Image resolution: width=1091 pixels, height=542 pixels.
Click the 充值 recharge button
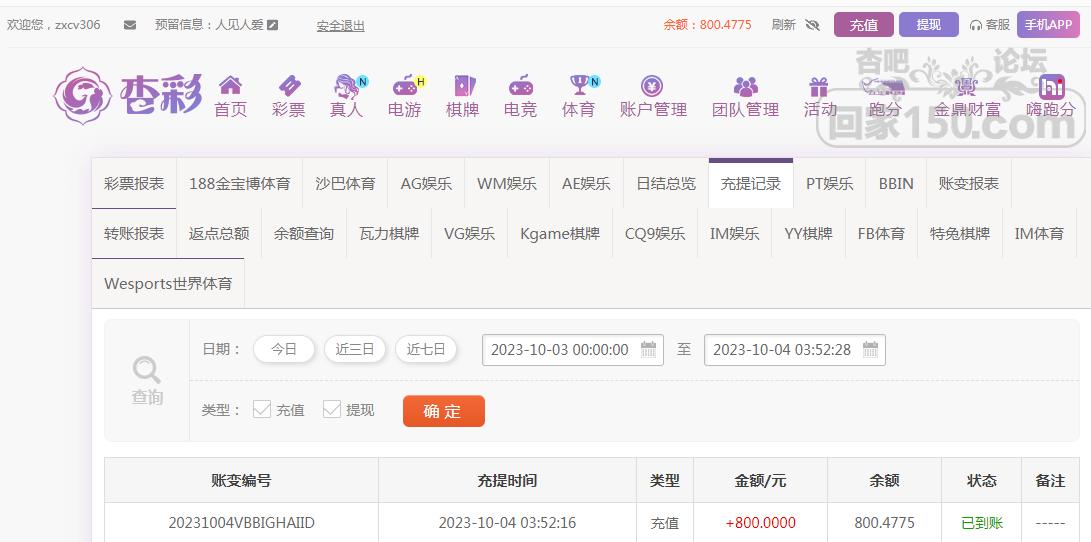tap(863, 25)
